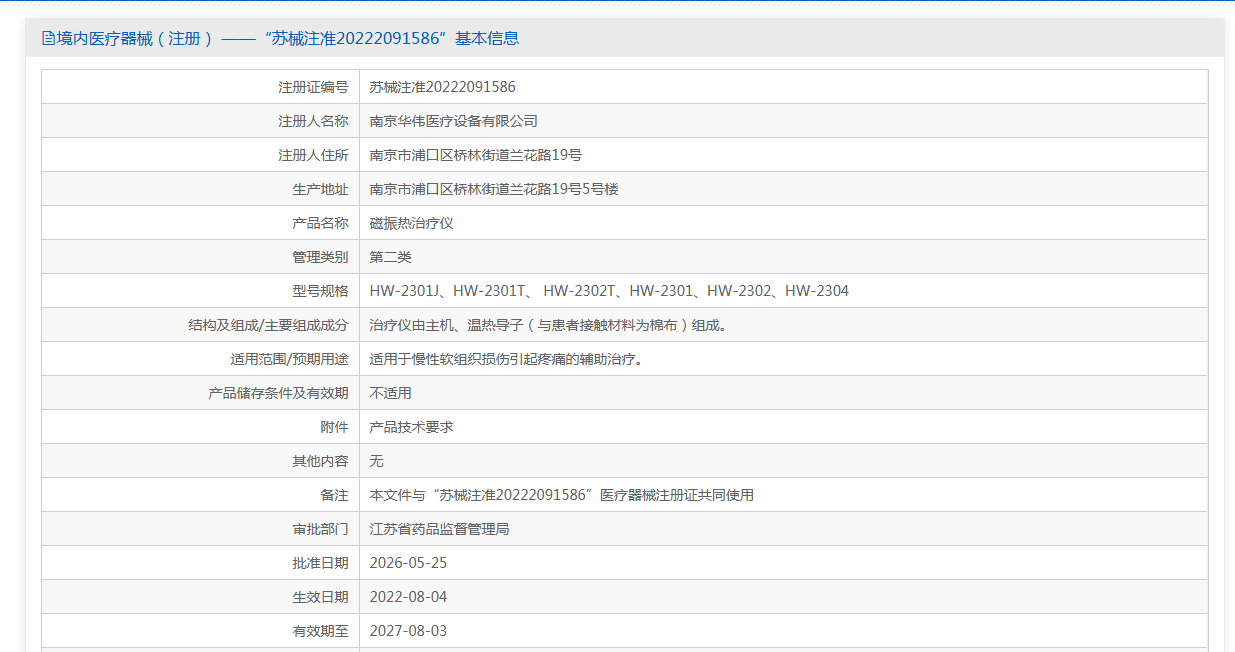The height and width of the screenshot is (652, 1235).
Task: Select production address ending in 5号楼
Action: tap(494, 189)
